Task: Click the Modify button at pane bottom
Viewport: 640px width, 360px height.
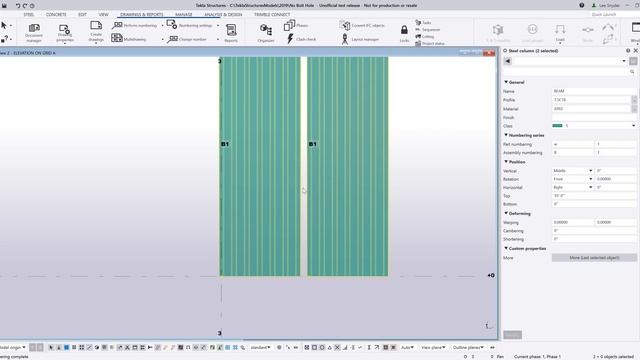Action: click(512, 335)
